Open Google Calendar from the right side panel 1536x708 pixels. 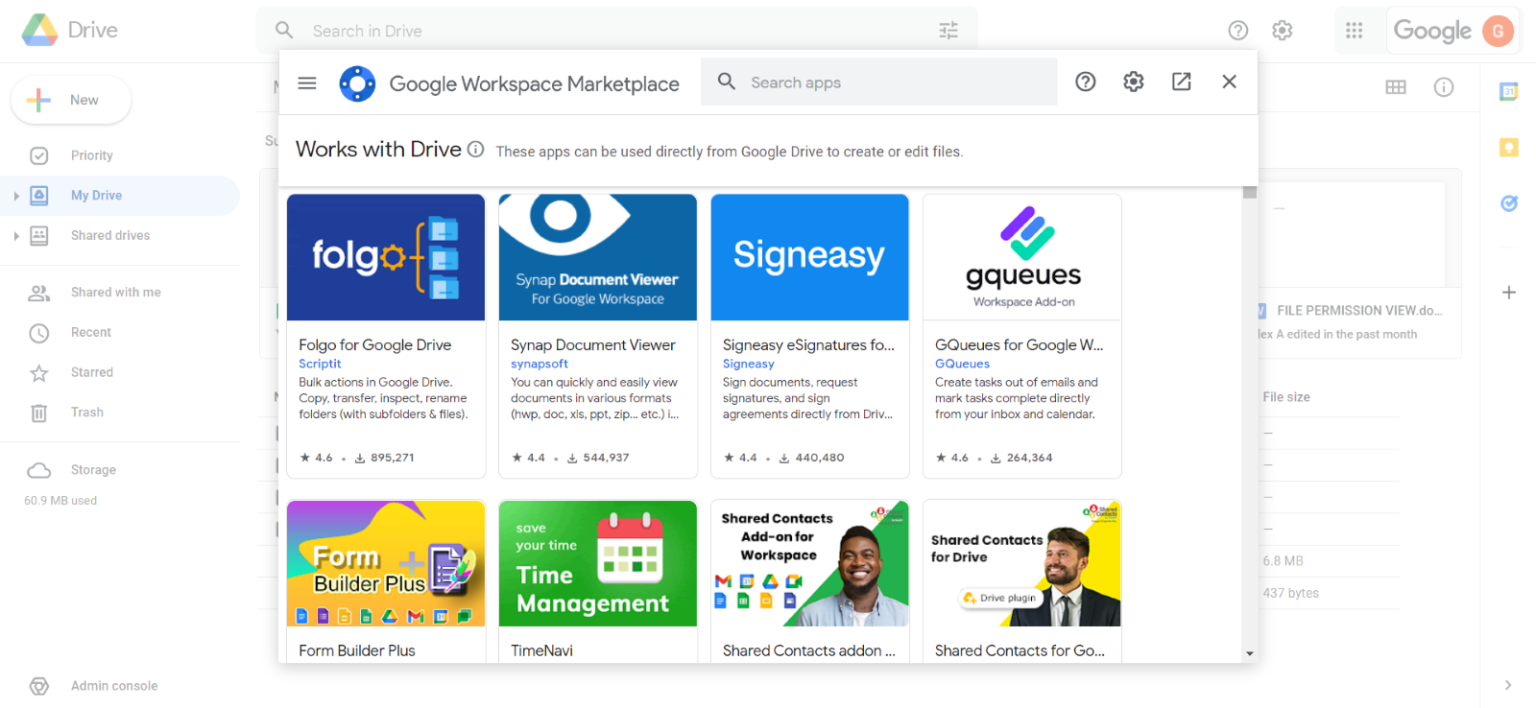(x=1510, y=91)
